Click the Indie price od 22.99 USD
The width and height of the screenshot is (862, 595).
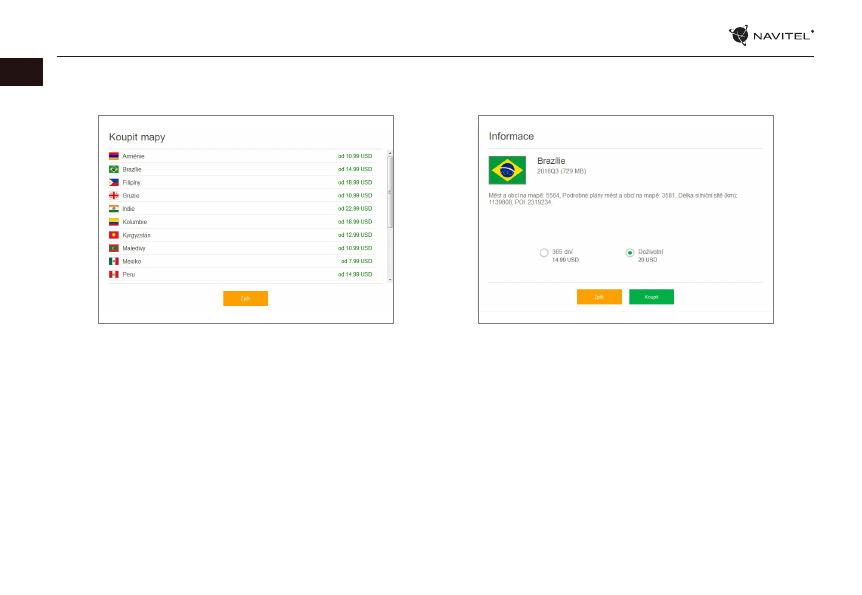point(355,209)
